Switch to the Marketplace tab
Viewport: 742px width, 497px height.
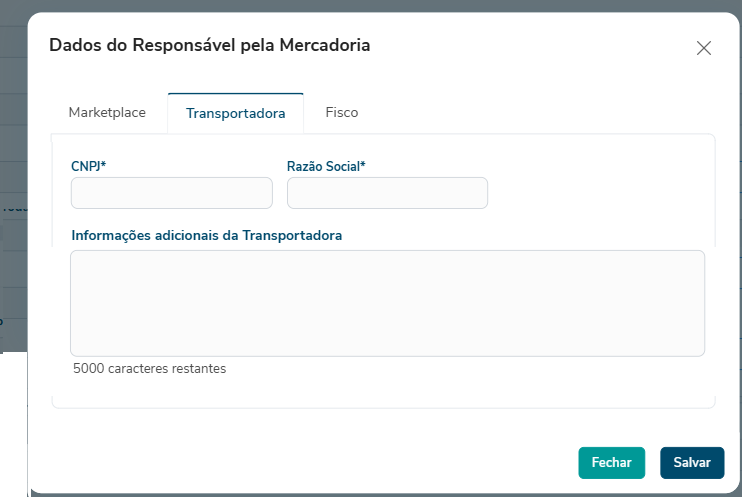coord(107,112)
